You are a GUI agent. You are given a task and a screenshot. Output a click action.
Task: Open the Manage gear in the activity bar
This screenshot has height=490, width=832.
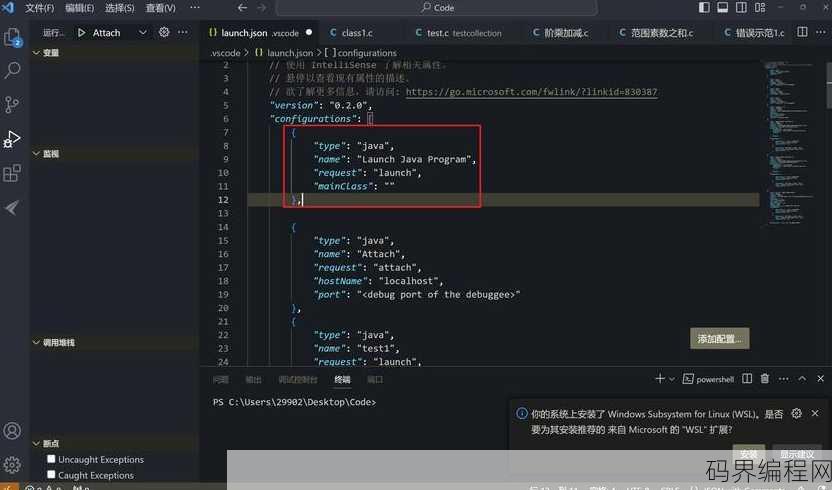click(12, 465)
